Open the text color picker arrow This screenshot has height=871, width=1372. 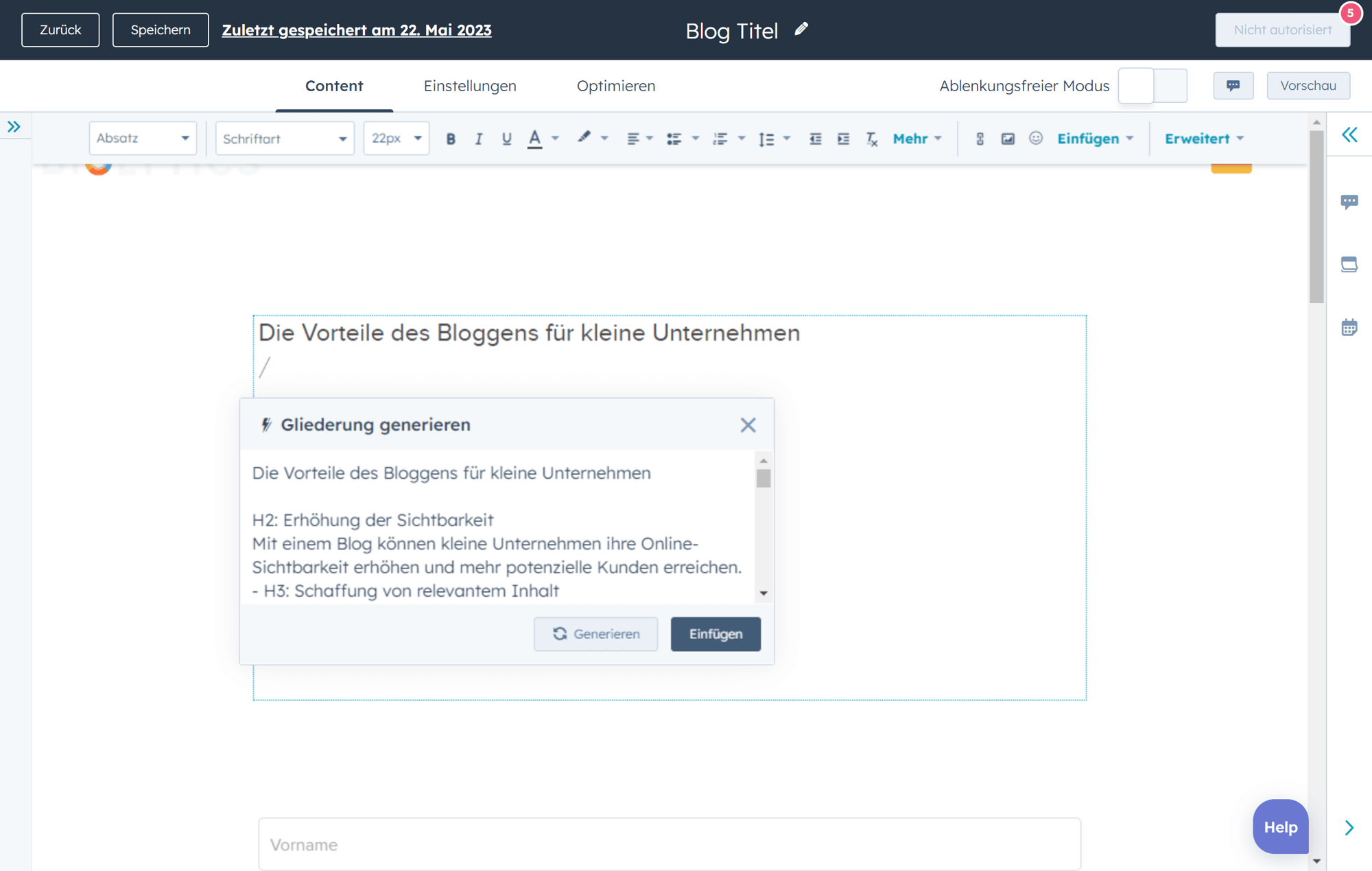[x=556, y=139]
